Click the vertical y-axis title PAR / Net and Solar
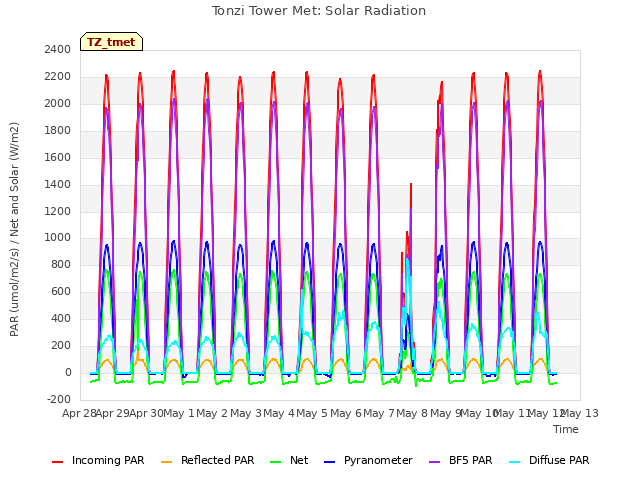Image resolution: width=640 pixels, height=480 pixels. pyautogui.click(x=14, y=229)
